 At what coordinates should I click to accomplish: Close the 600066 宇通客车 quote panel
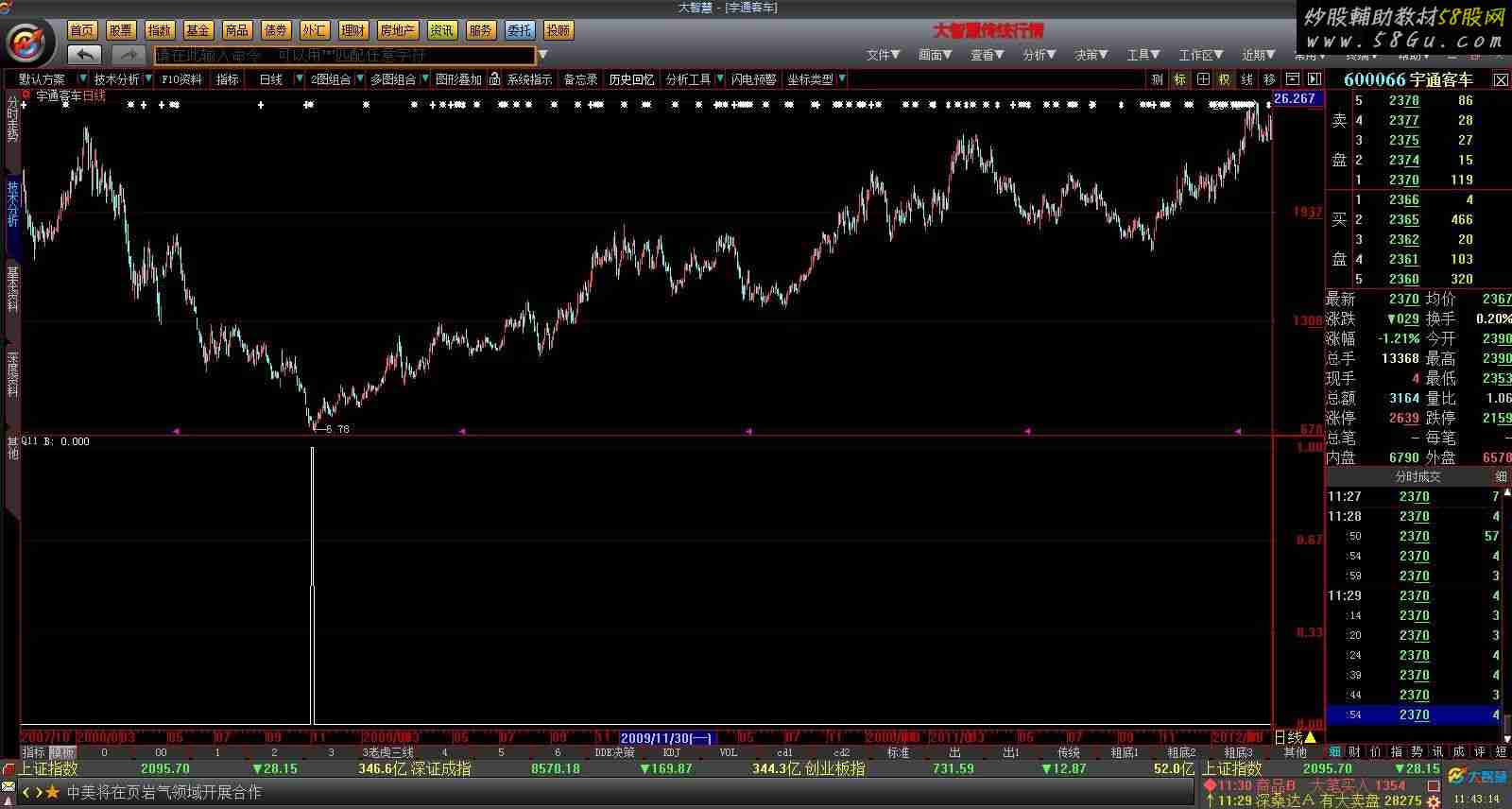tap(1501, 80)
